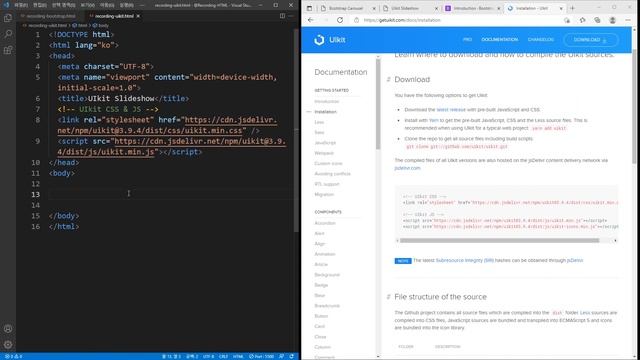
Task: Click the code block horizontal scrollbar
Action: click(500, 240)
